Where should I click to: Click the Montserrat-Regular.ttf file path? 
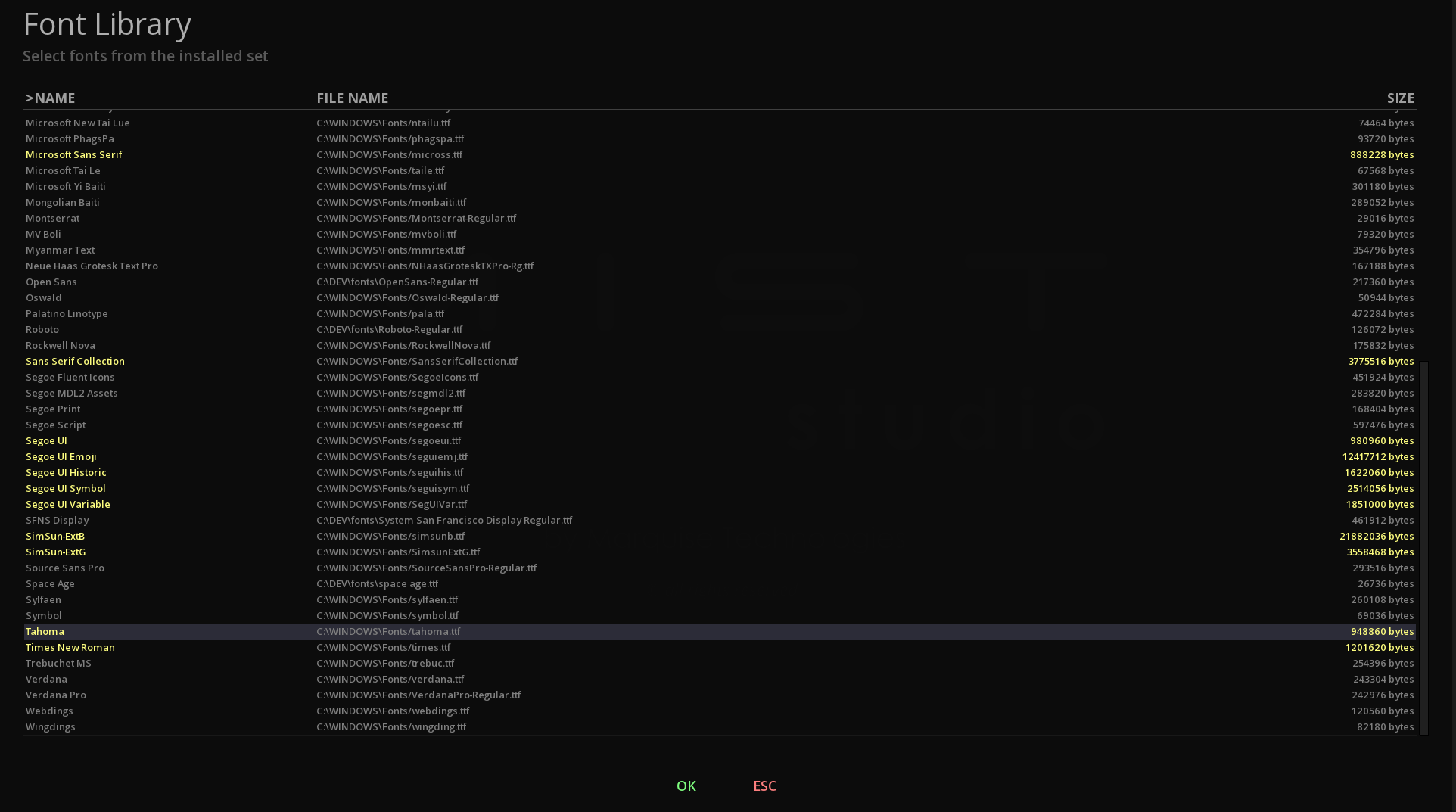click(x=416, y=218)
